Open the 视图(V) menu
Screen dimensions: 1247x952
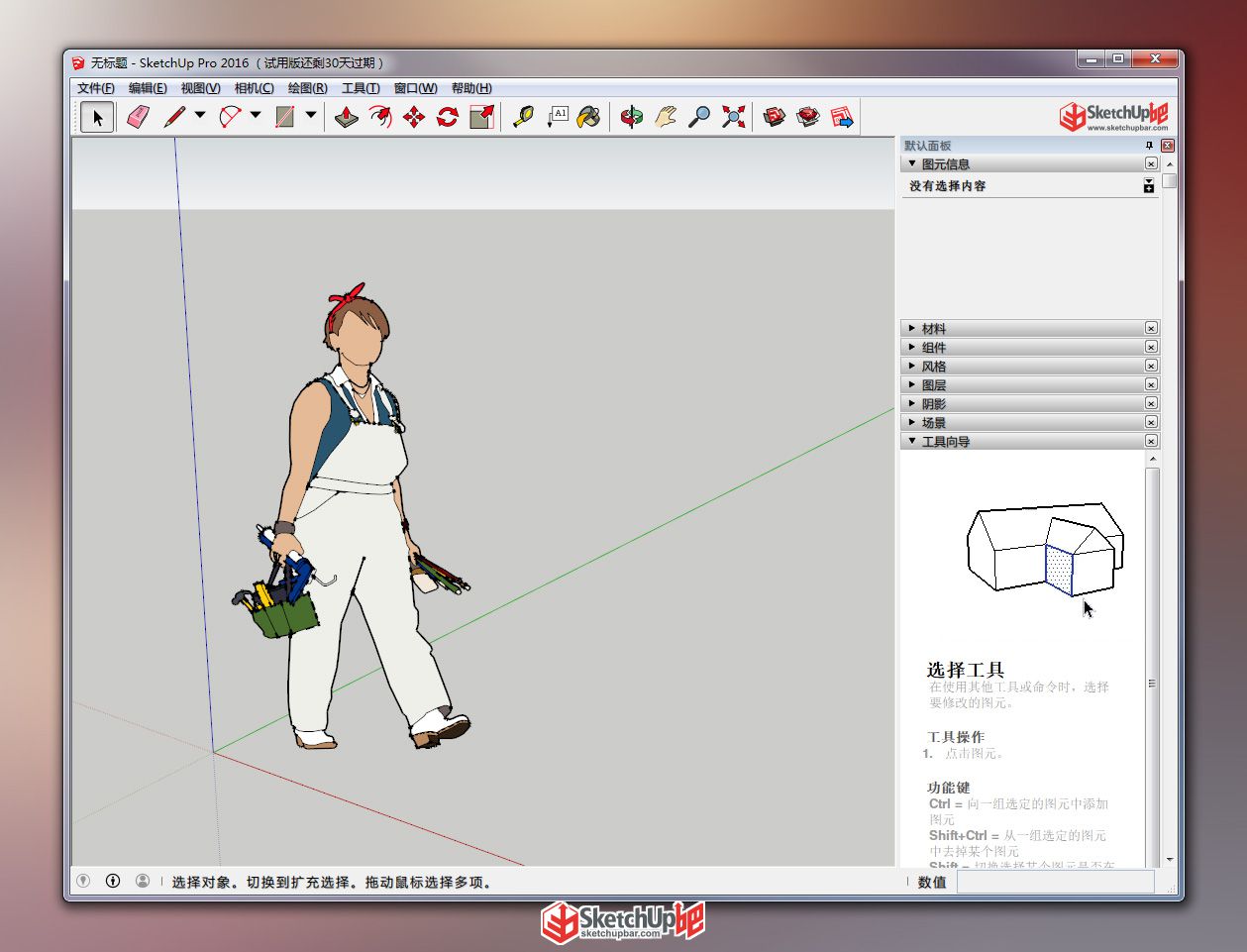[x=201, y=88]
